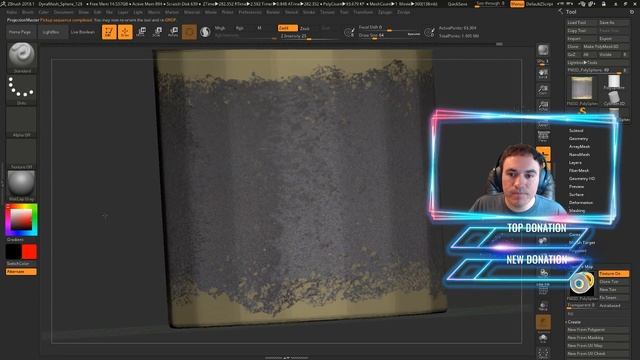Click the Scroll canvas icon
640x360 pixels.
[x=543, y=73]
